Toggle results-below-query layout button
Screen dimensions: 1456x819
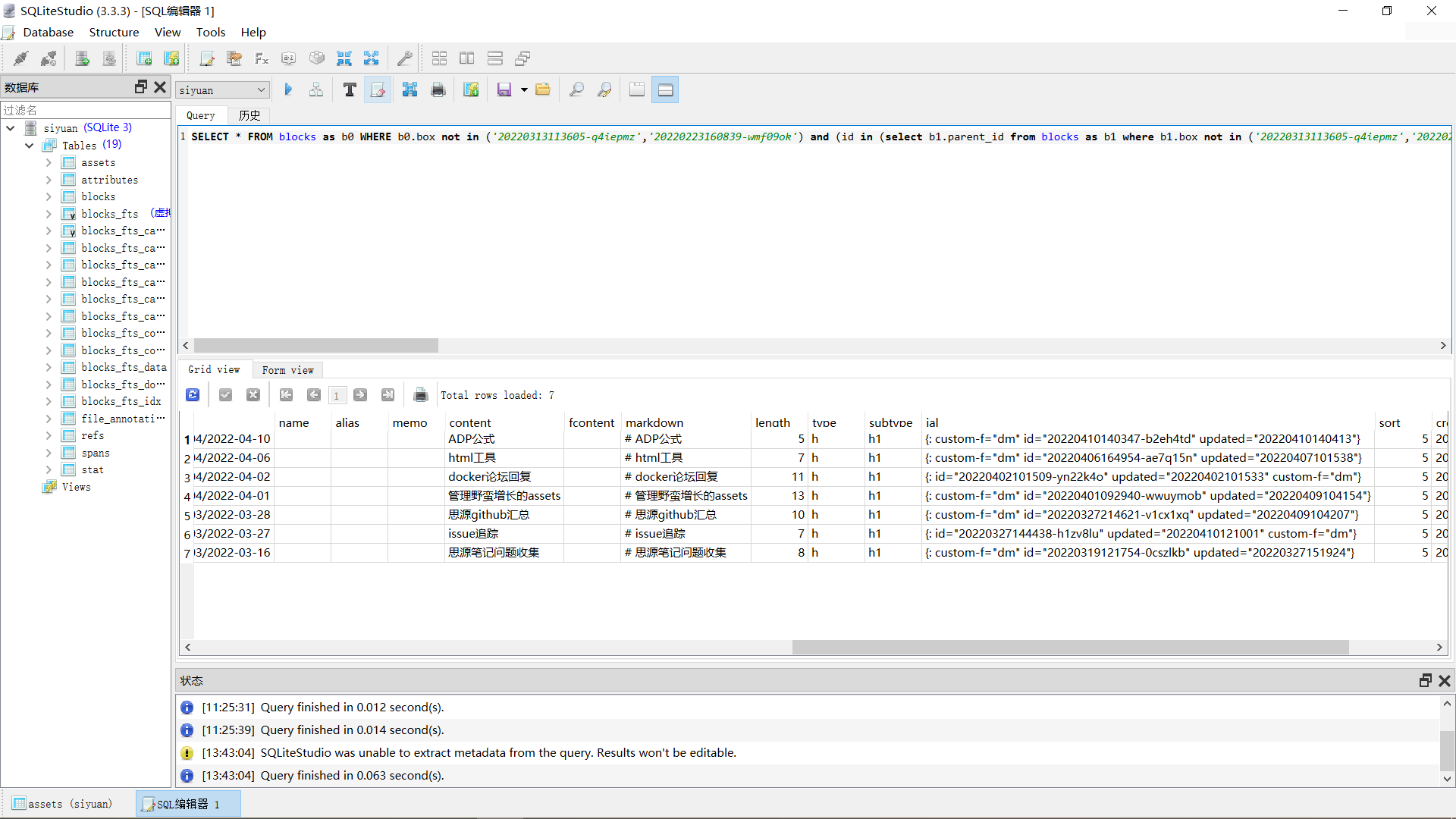click(665, 89)
